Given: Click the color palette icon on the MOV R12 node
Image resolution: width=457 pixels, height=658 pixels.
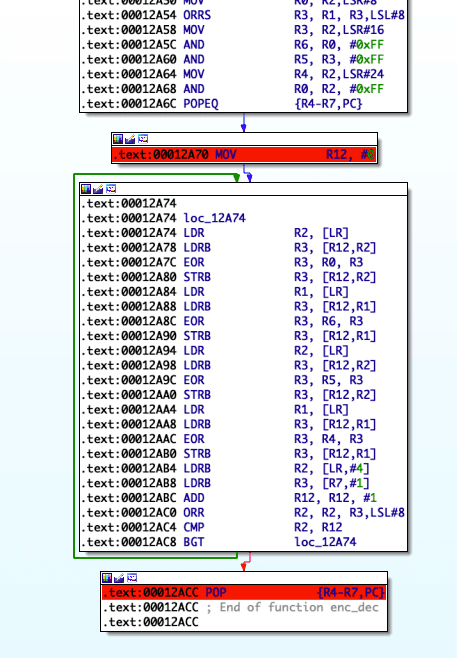Looking at the screenshot, I should 118,139.
